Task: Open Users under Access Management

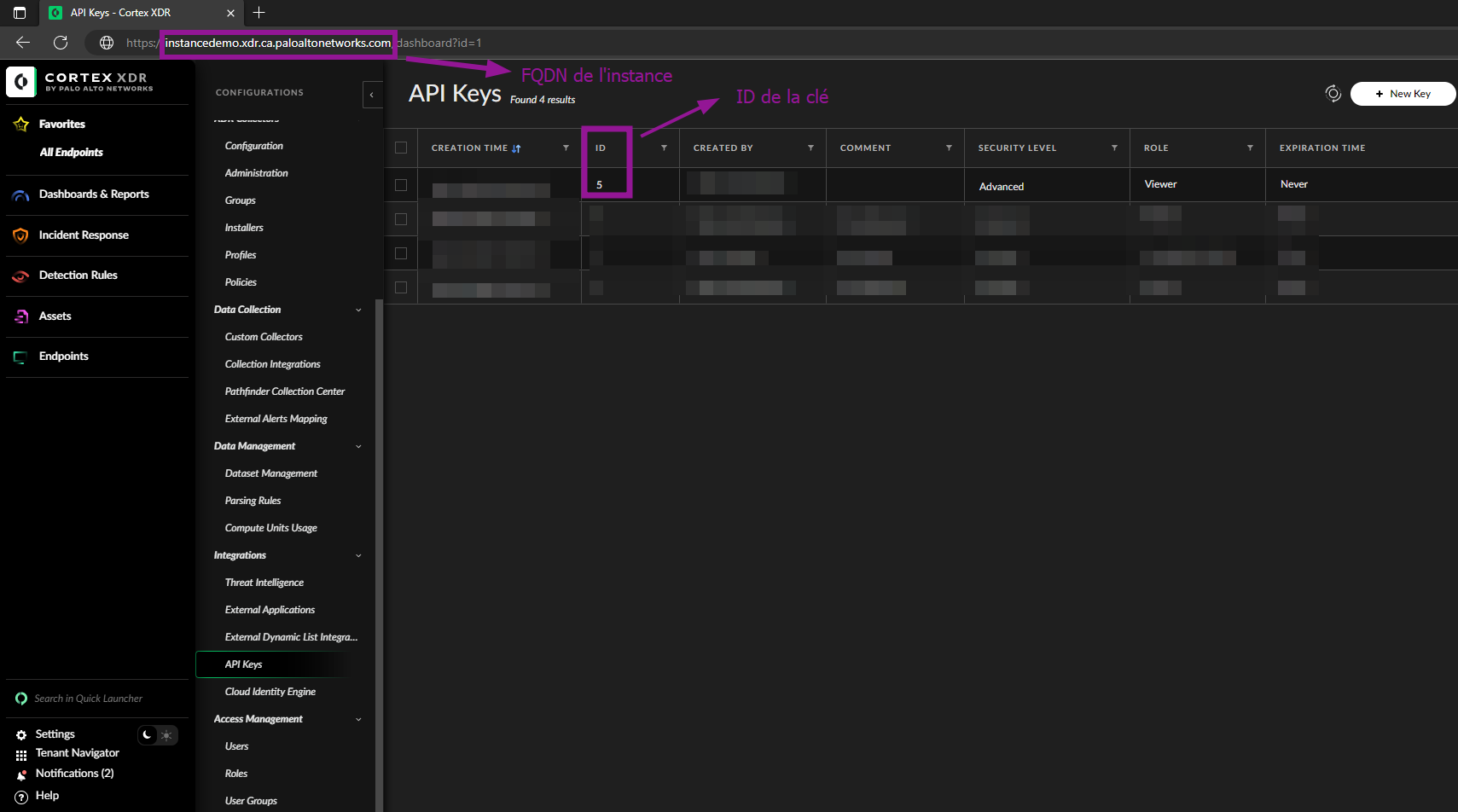Action: tap(237, 746)
